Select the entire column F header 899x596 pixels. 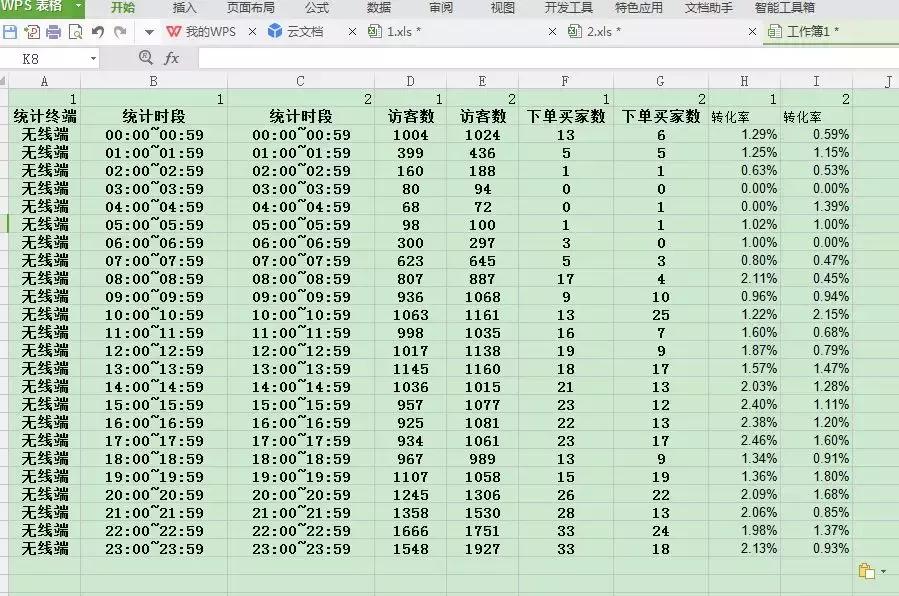(565, 81)
